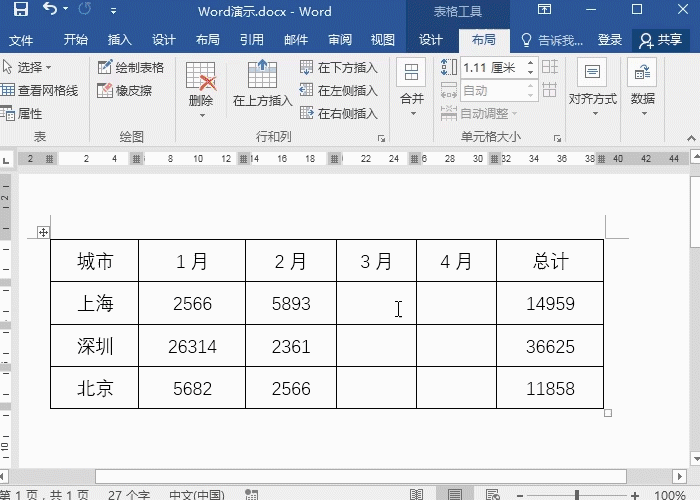Image resolution: width=700 pixels, height=500 pixels.
Task: Switch to web layout view
Action: (492, 495)
